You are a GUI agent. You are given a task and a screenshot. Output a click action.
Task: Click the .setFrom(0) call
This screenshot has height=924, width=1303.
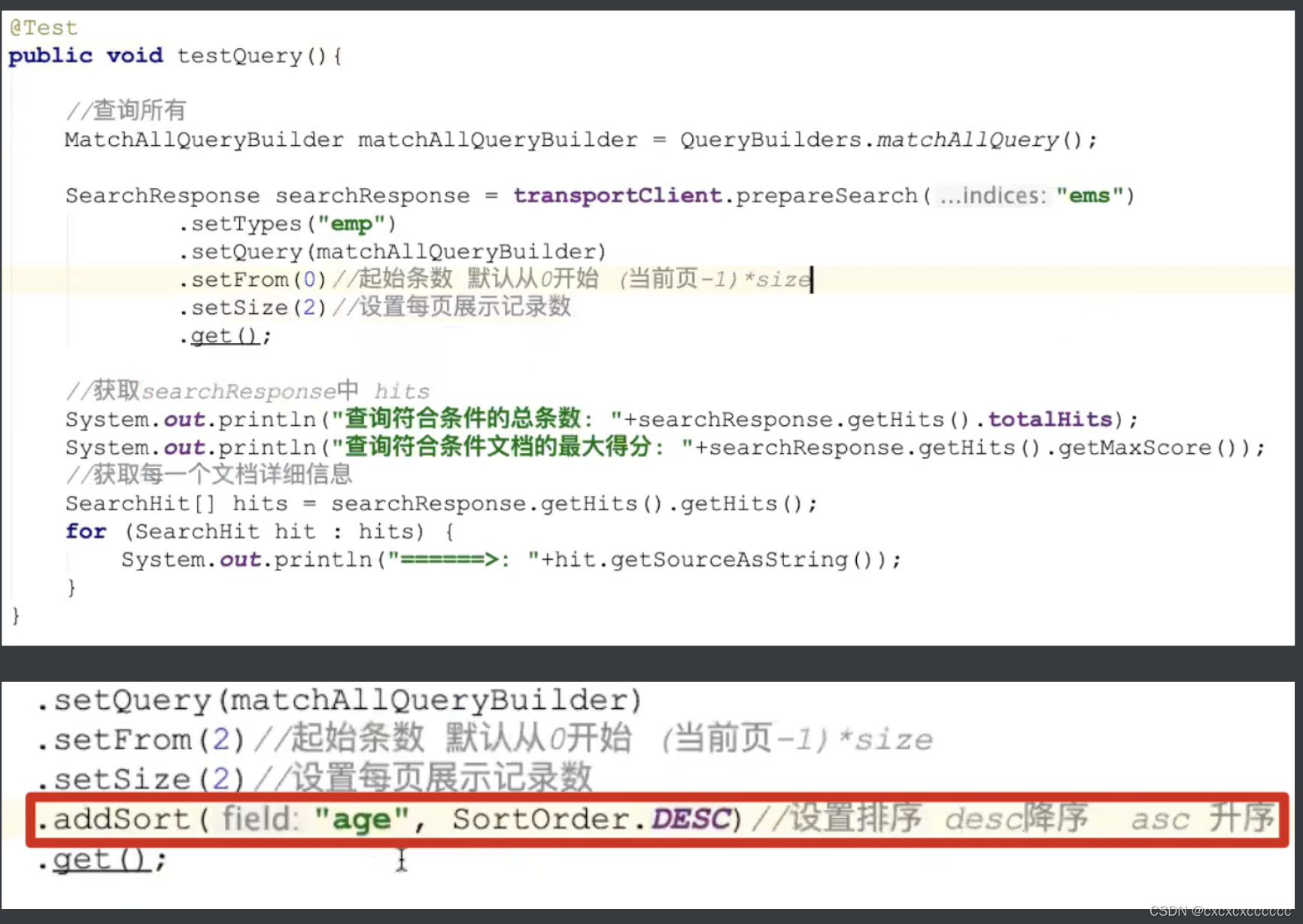(253, 280)
